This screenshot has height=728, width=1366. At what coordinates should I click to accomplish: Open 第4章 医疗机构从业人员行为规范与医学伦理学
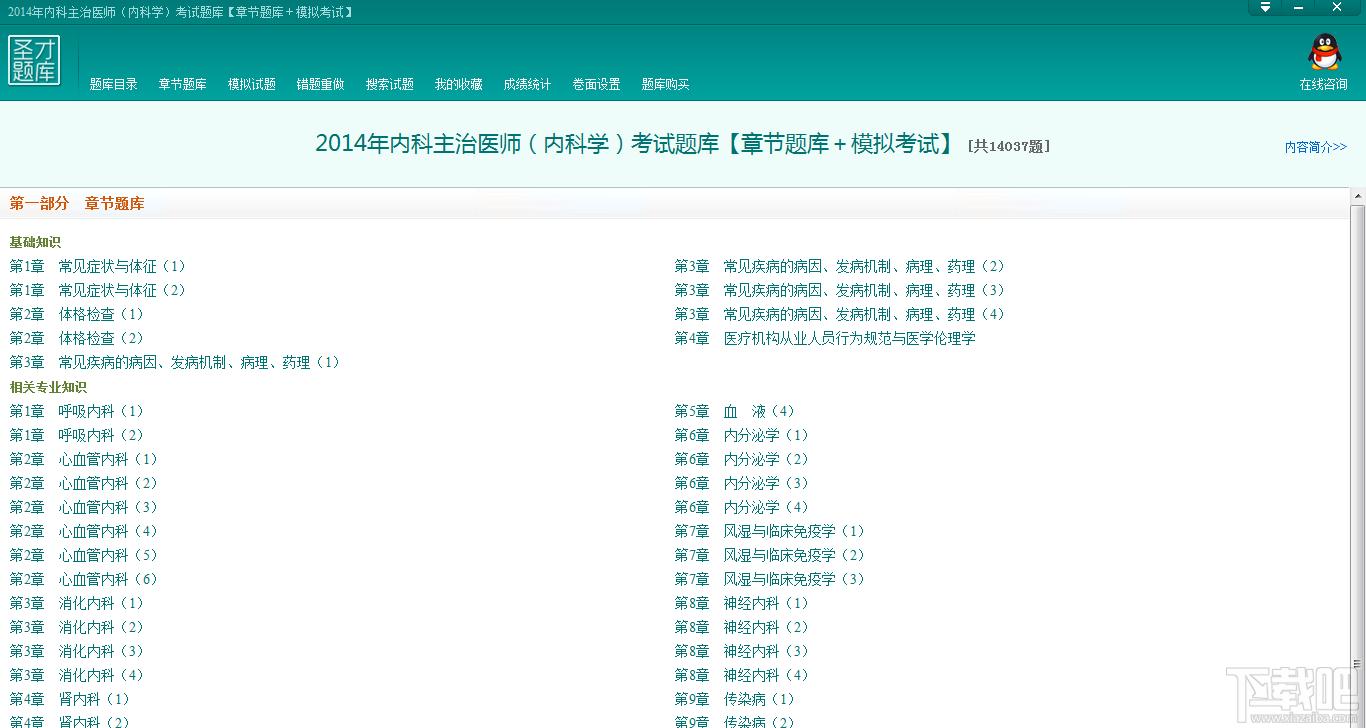tap(825, 338)
